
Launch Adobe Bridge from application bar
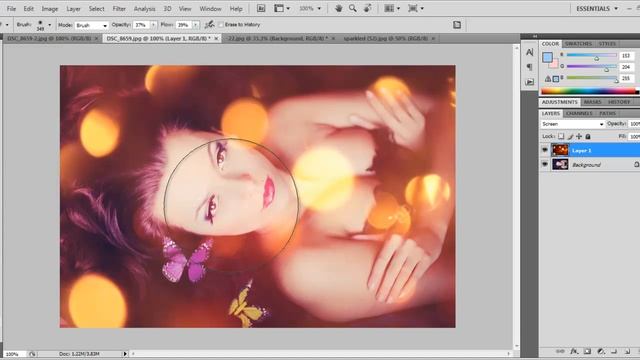pyautogui.click(x=261, y=8)
